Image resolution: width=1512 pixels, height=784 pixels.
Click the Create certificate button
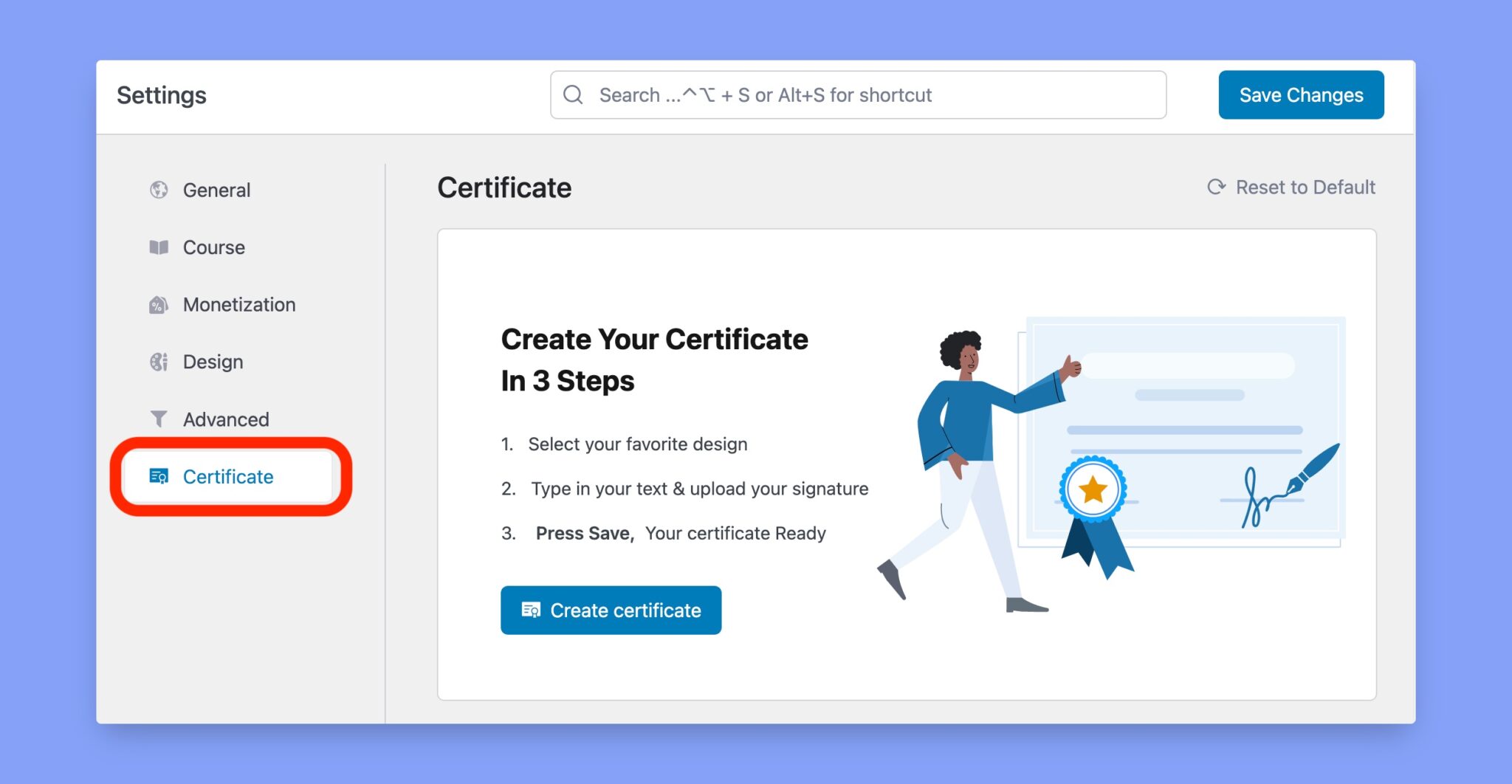[611, 610]
